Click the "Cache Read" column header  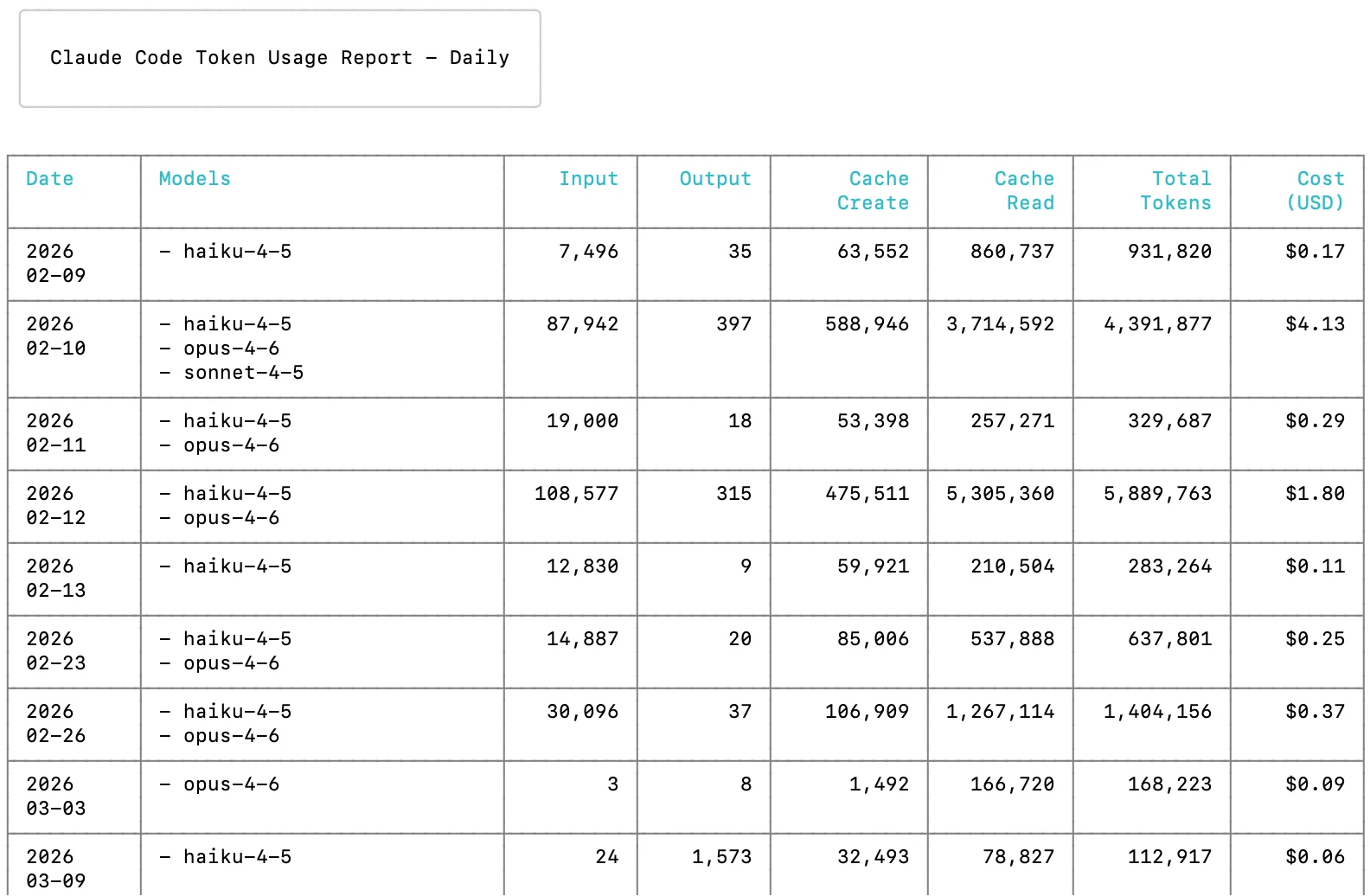coord(1024,191)
